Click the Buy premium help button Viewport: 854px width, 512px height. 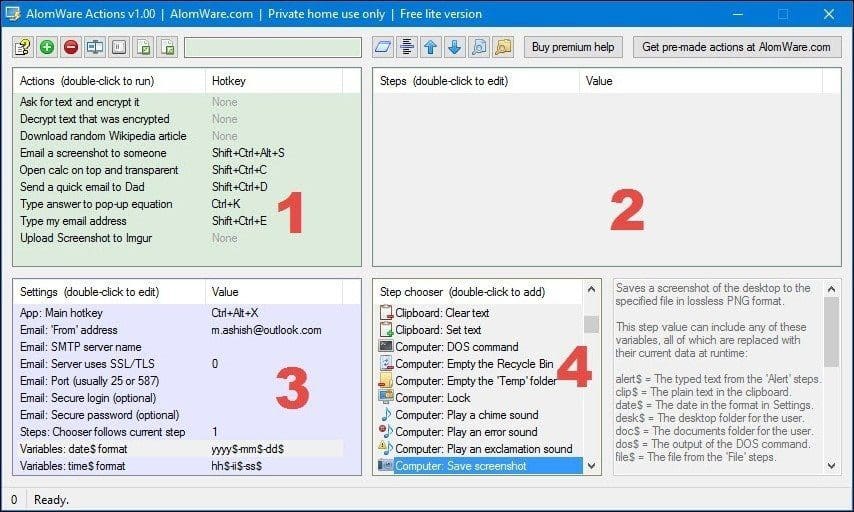click(573, 47)
